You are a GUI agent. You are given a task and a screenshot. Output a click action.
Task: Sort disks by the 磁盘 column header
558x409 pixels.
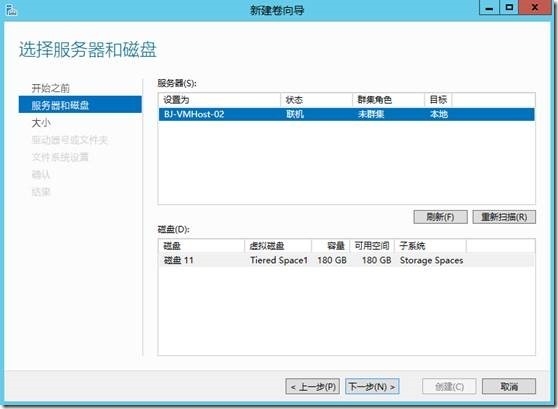click(201, 246)
